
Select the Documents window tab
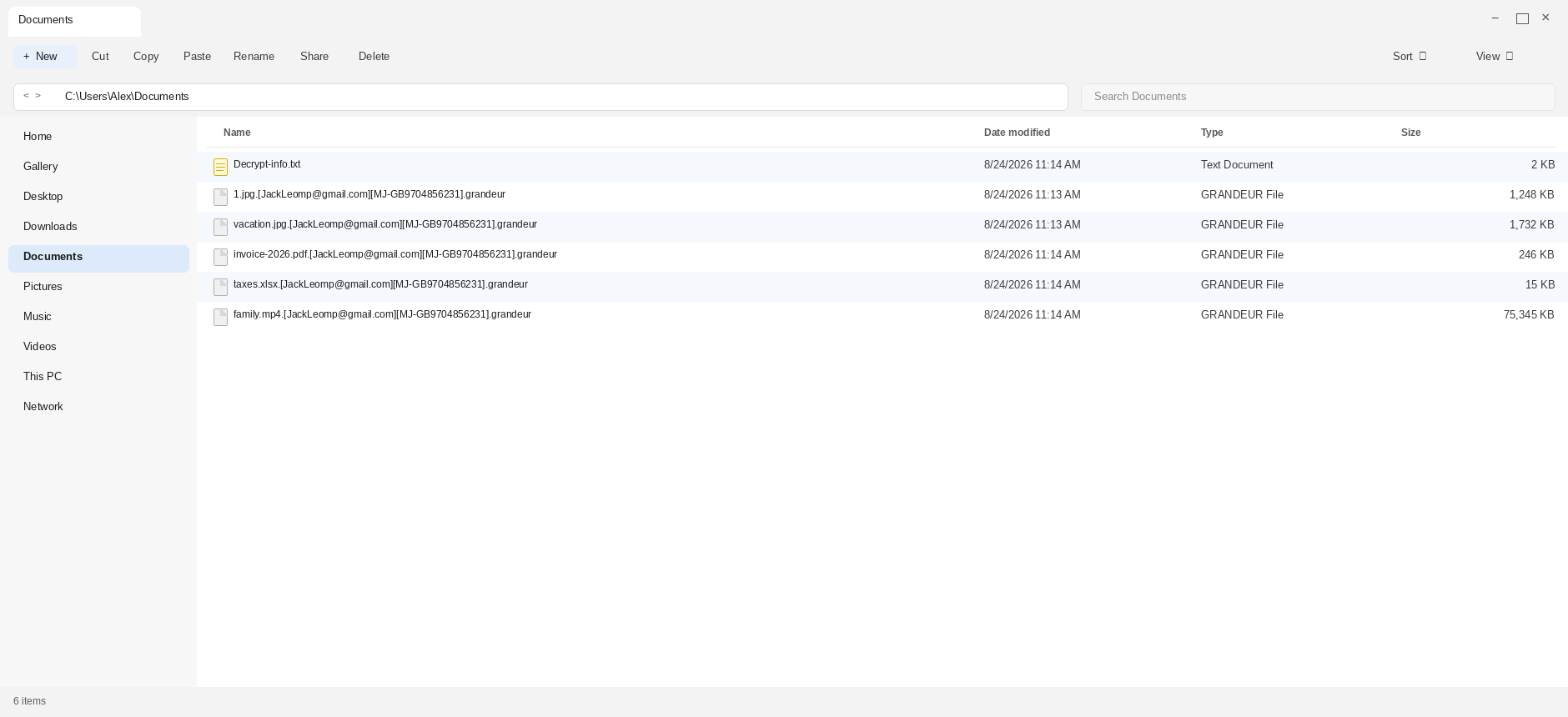click(x=74, y=21)
